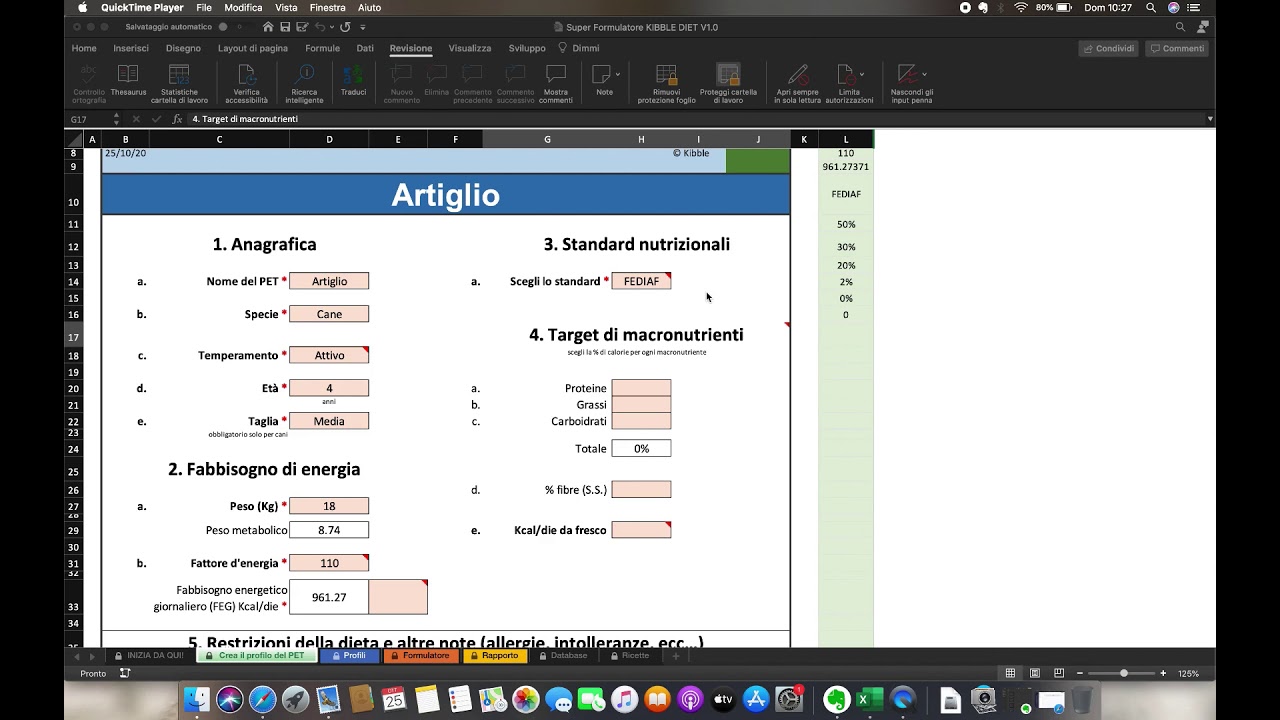Click the Proteine input cell

641,388
